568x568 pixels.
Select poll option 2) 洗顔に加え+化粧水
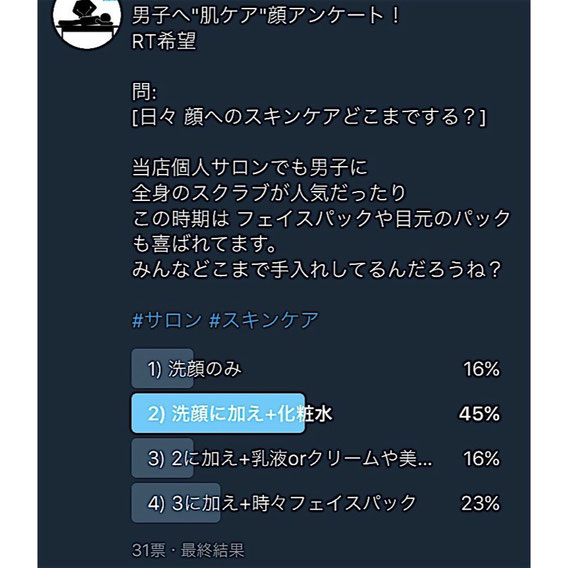coord(316,413)
